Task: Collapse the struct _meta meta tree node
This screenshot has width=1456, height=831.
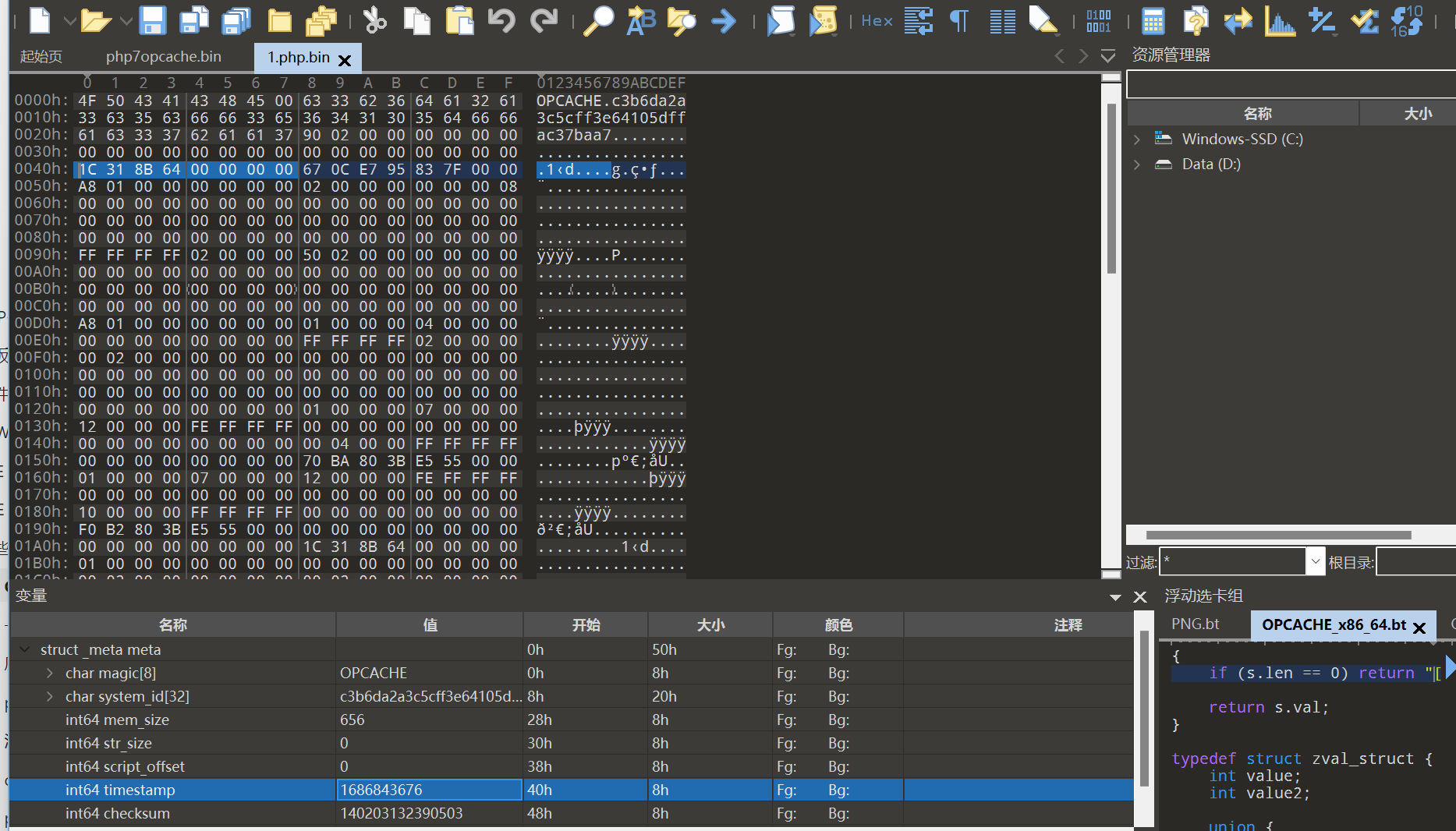Action: pyautogui.click(x=25, y=649)
